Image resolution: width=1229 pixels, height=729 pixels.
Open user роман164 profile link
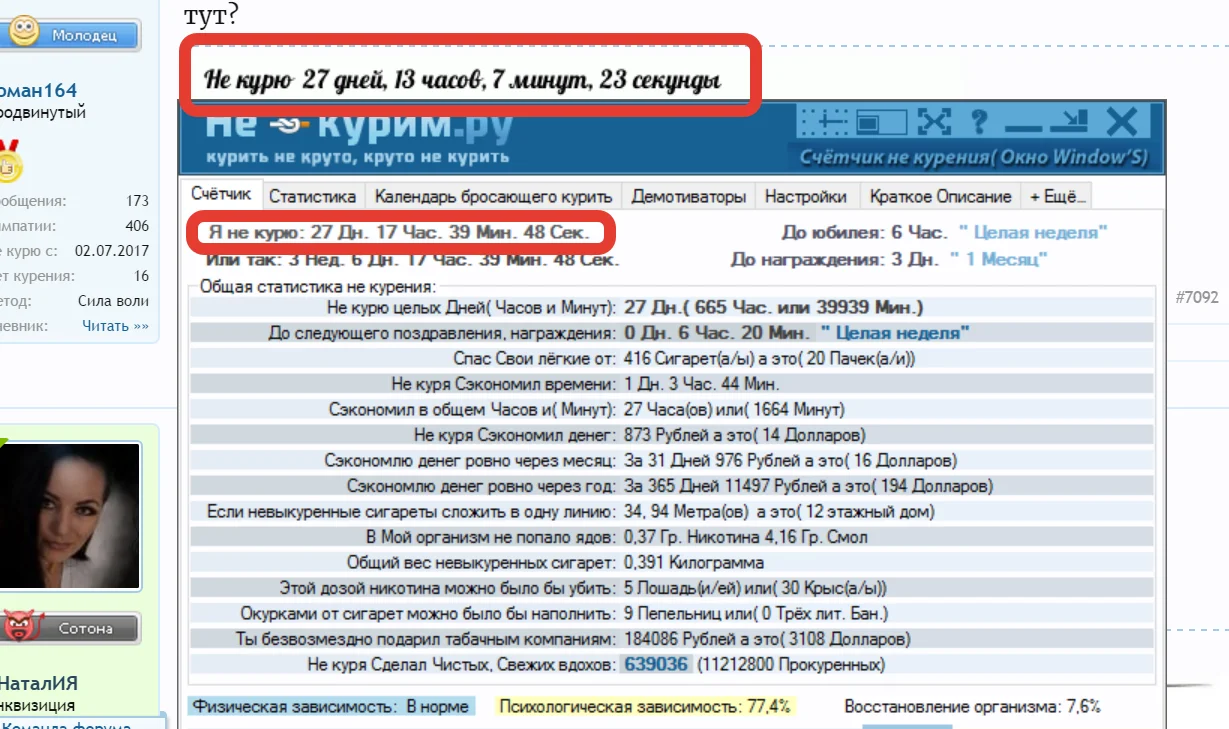pyautogui.click(x=38, y=91)
